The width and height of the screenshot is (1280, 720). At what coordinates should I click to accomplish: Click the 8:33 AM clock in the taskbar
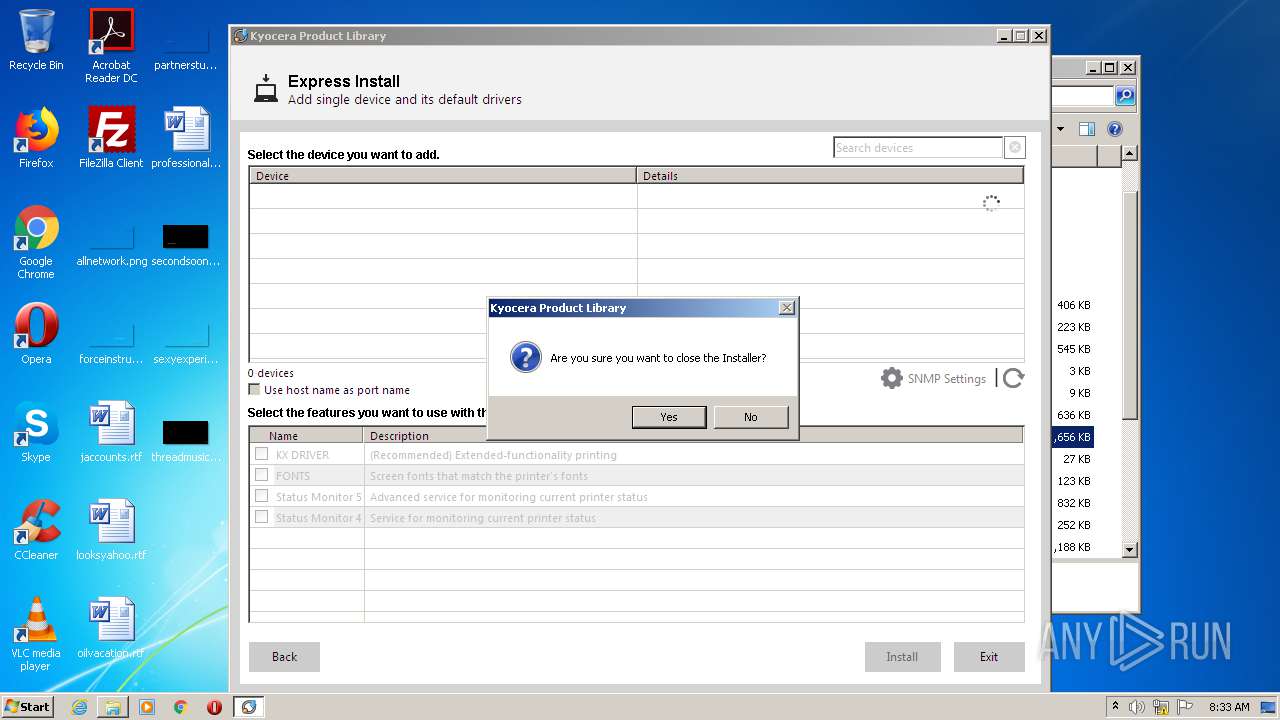pos(1229,707)
